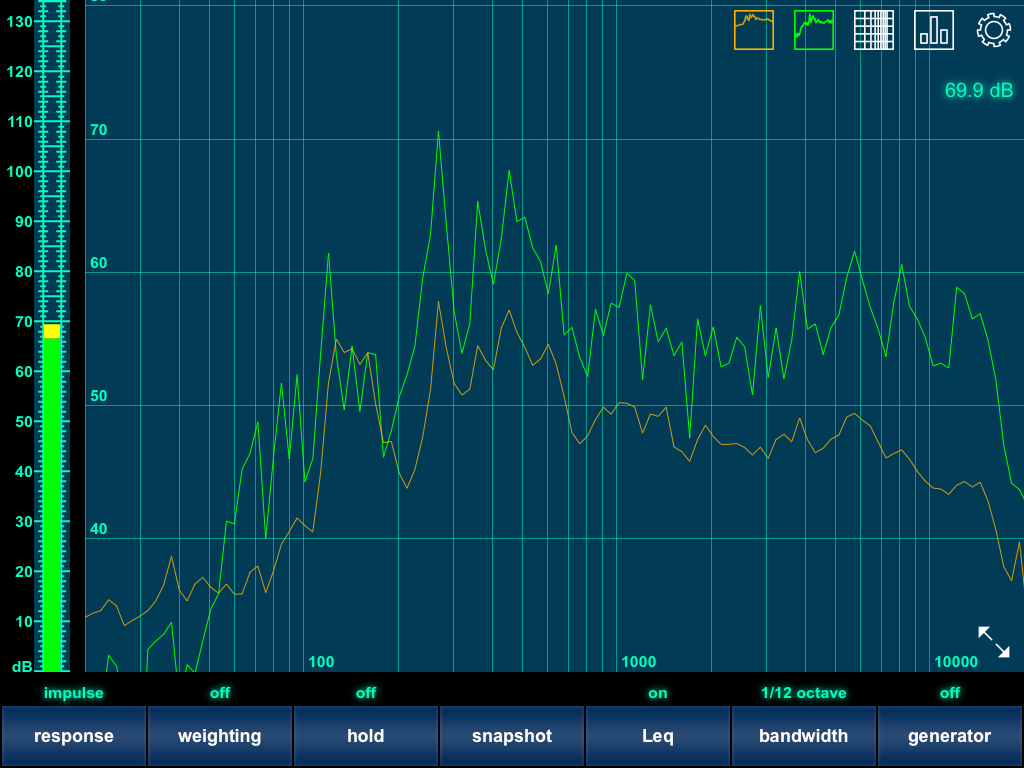The image size is (1024, 768).
Task: Expand graph using the diagonal arrows icon
Action: 993,642
